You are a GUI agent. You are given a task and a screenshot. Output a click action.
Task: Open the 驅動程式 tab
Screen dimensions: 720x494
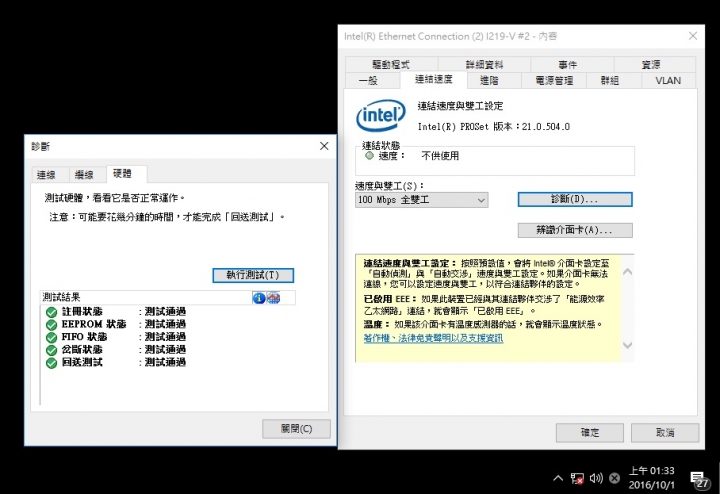click(x=391, y=64)
